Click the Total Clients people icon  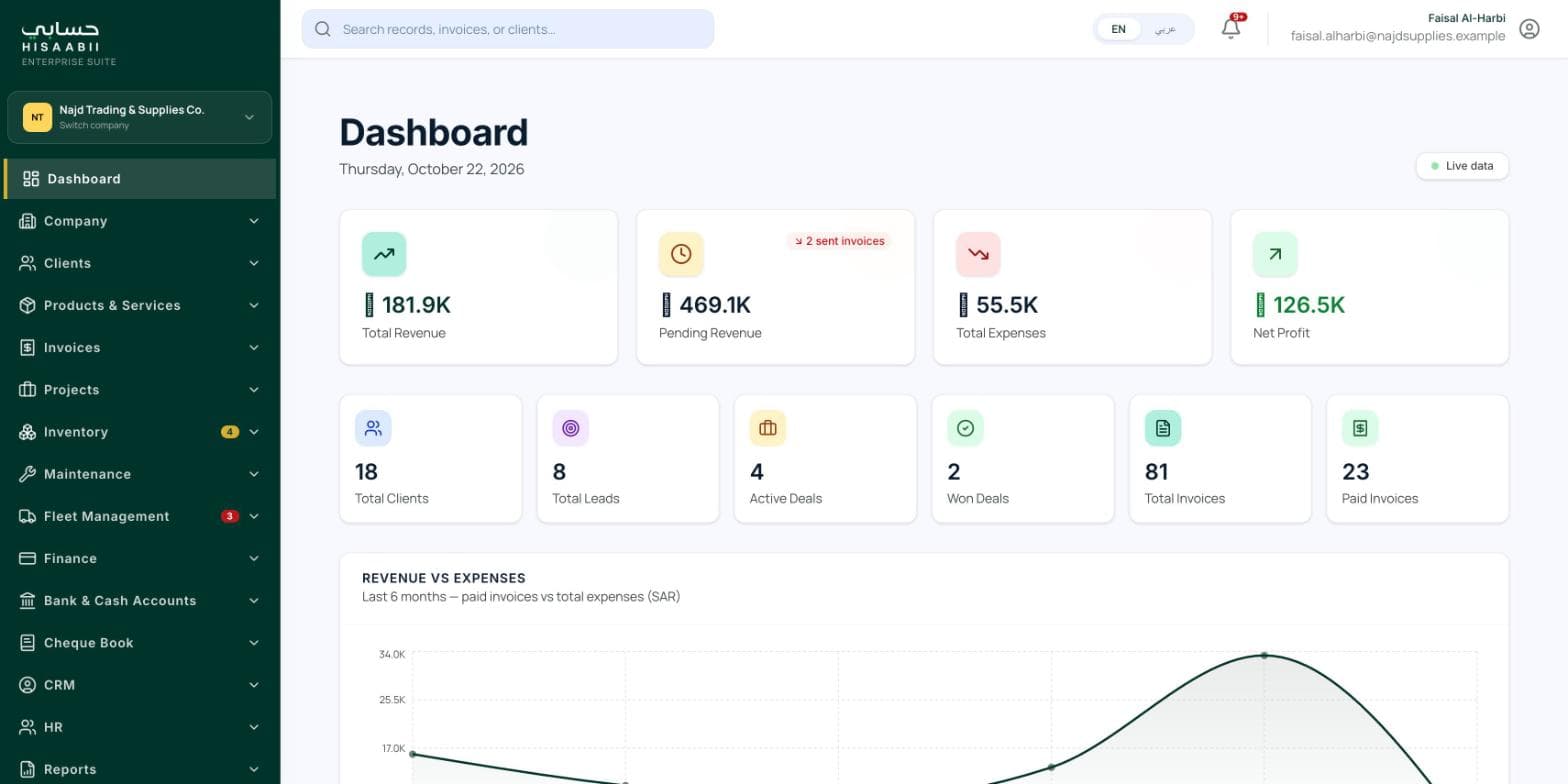[373, 428]
